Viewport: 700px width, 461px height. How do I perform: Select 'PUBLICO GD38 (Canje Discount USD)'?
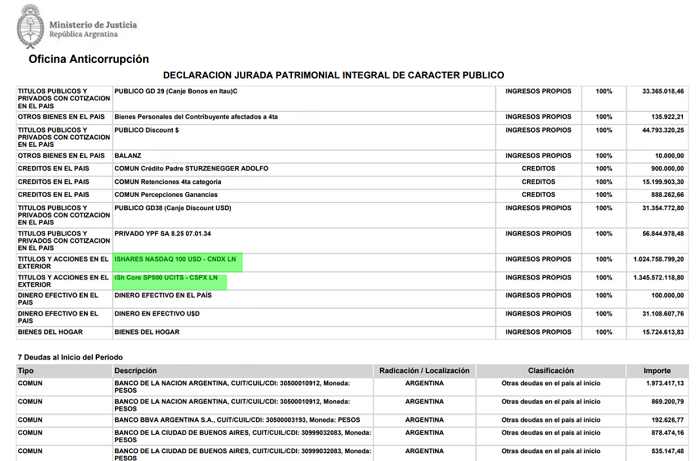(x=173, y=208)
